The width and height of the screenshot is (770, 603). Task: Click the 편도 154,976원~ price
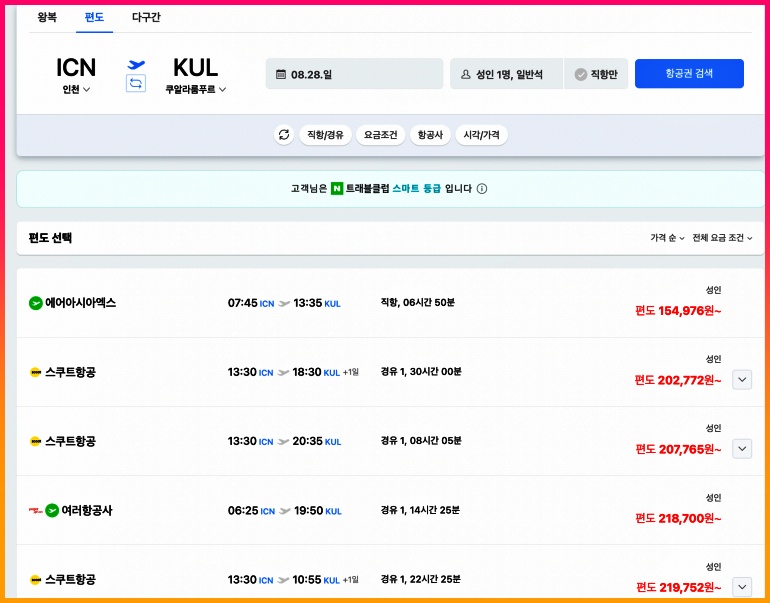678,311
